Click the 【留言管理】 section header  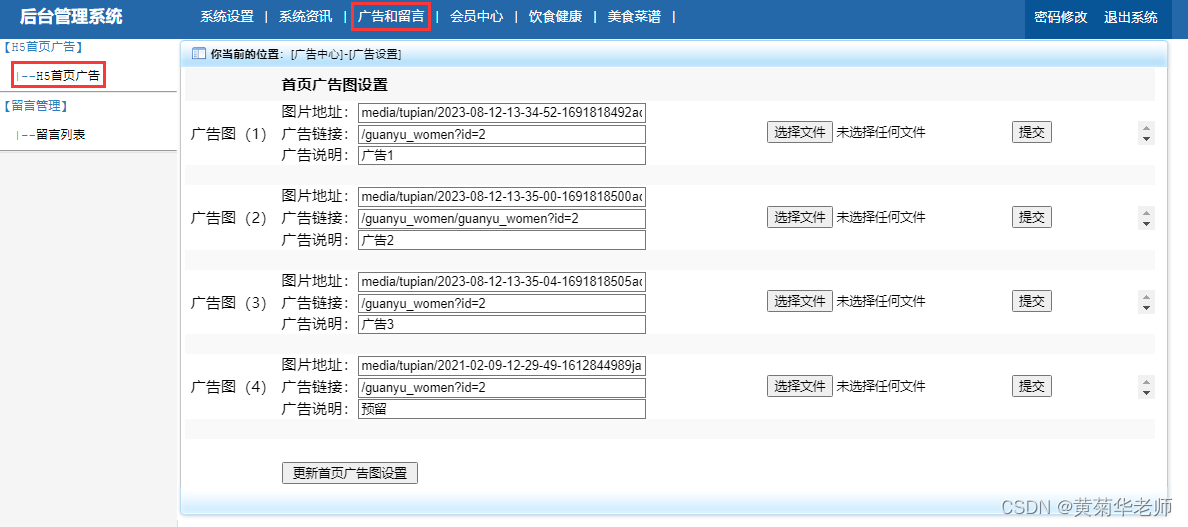[x=36, y=106]
